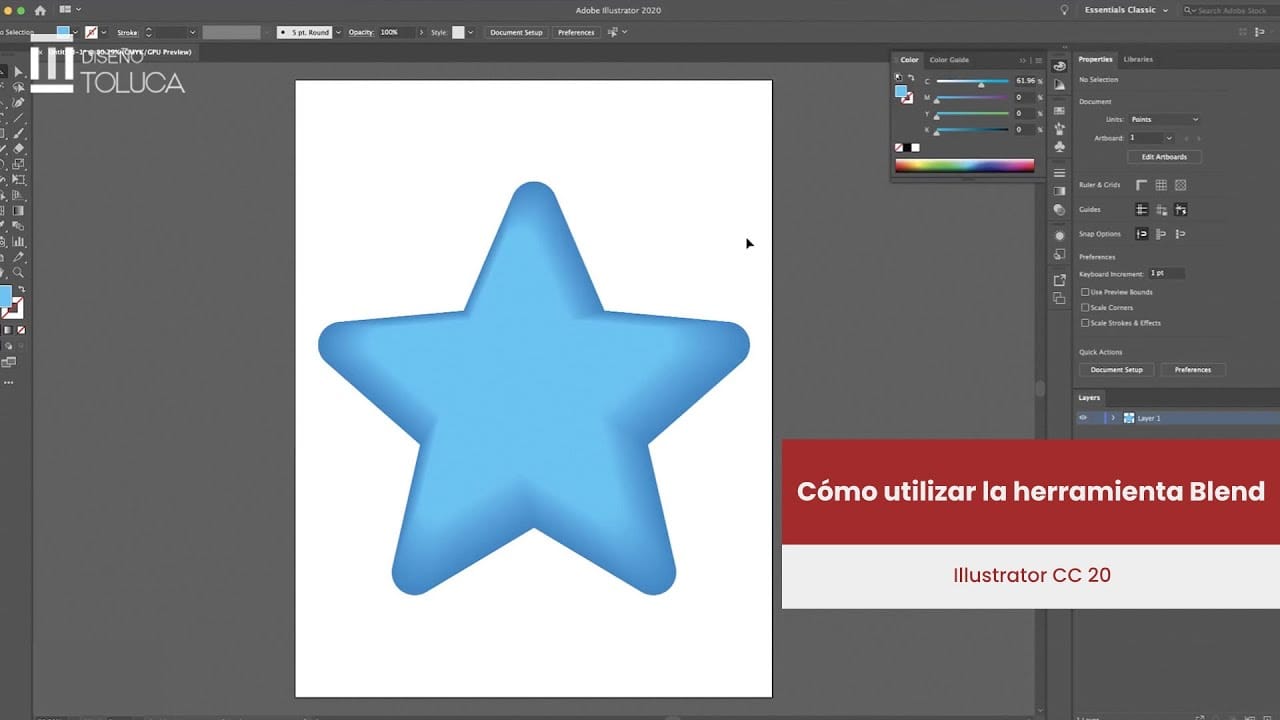
Task: Open Edit Toolbar three-dots menu
Action: point(9,383)
